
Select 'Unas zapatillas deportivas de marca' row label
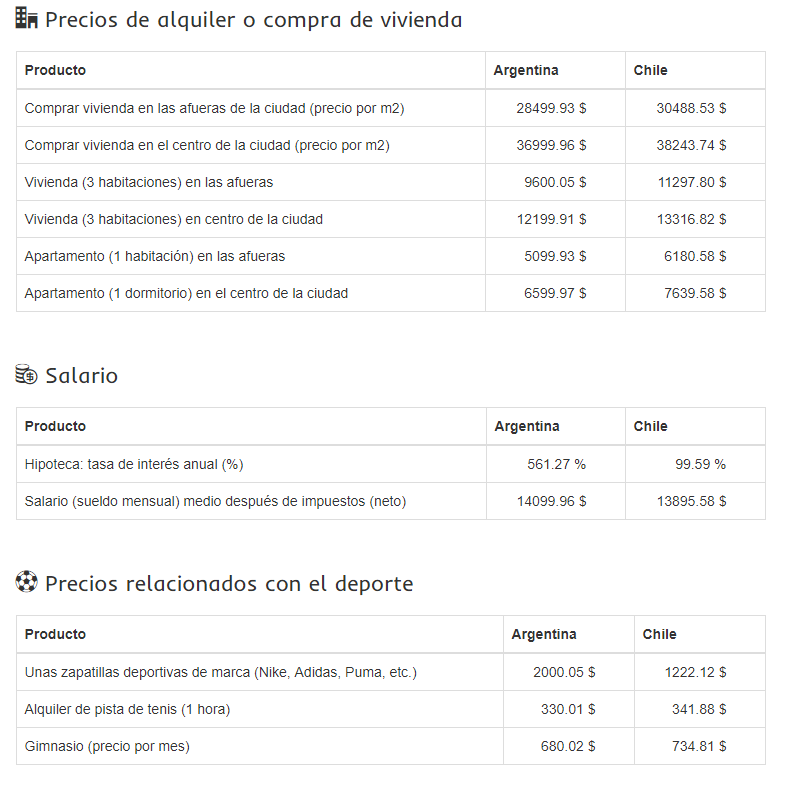click(x=220, y=672)
